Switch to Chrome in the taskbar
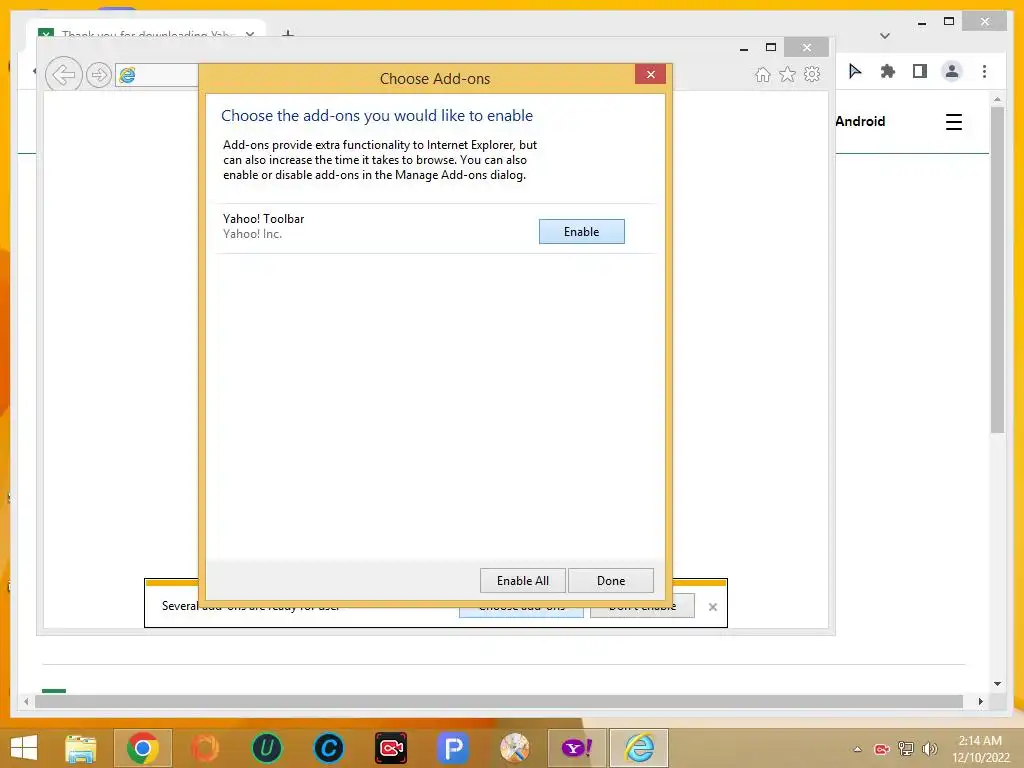This screenshot has width=1024, height=768. 143,748
